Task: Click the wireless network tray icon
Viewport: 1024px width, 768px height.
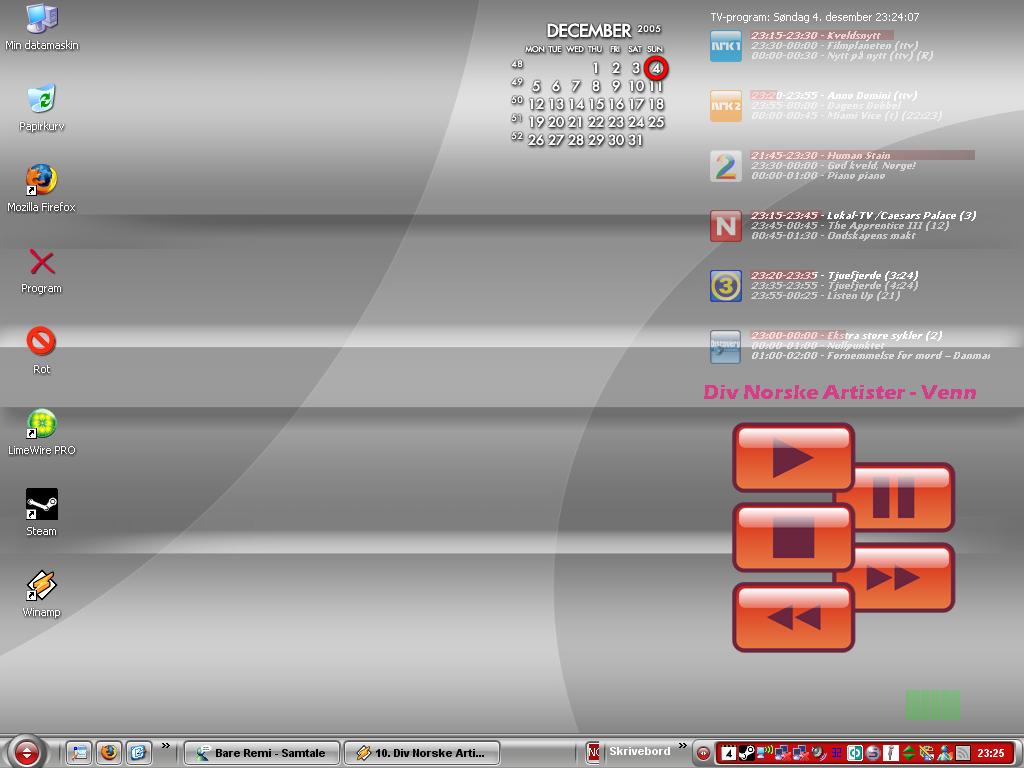Action: pyautogui.click(x=765, y=753)
